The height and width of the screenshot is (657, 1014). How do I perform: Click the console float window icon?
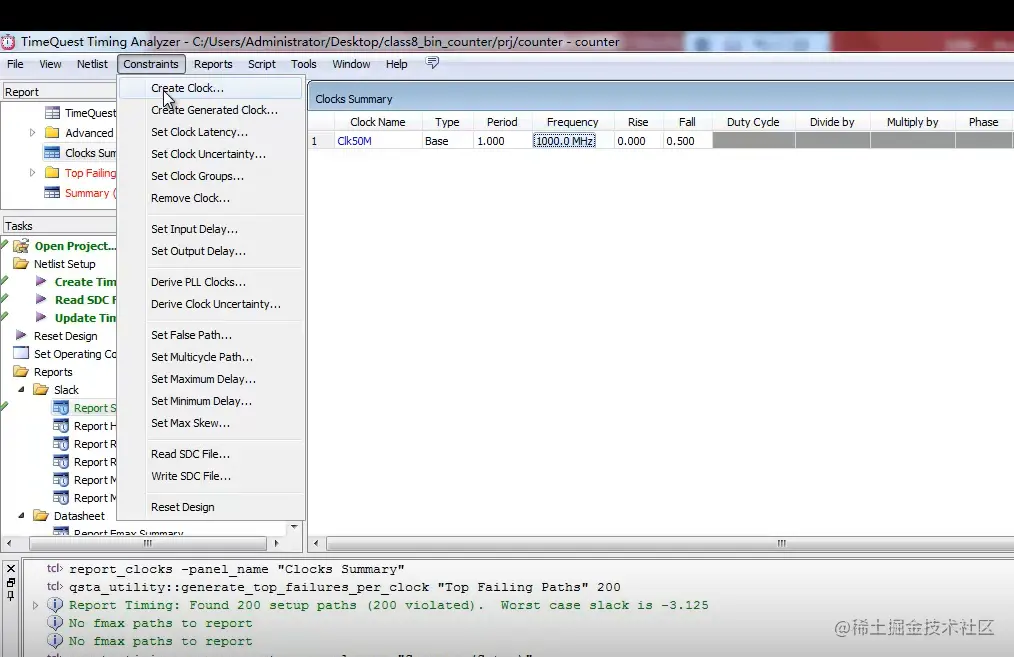pyautogui.click(x=11, y=583)
